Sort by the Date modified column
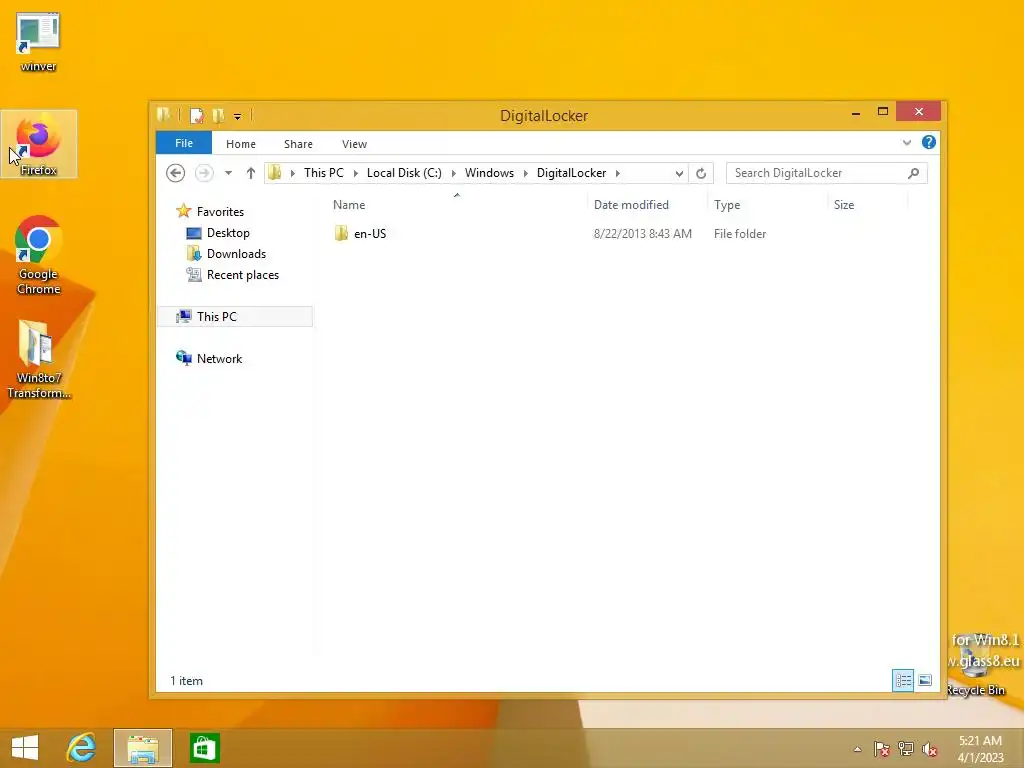The width and height of the screenshot is (1024, 768). (x=647, y=204)
